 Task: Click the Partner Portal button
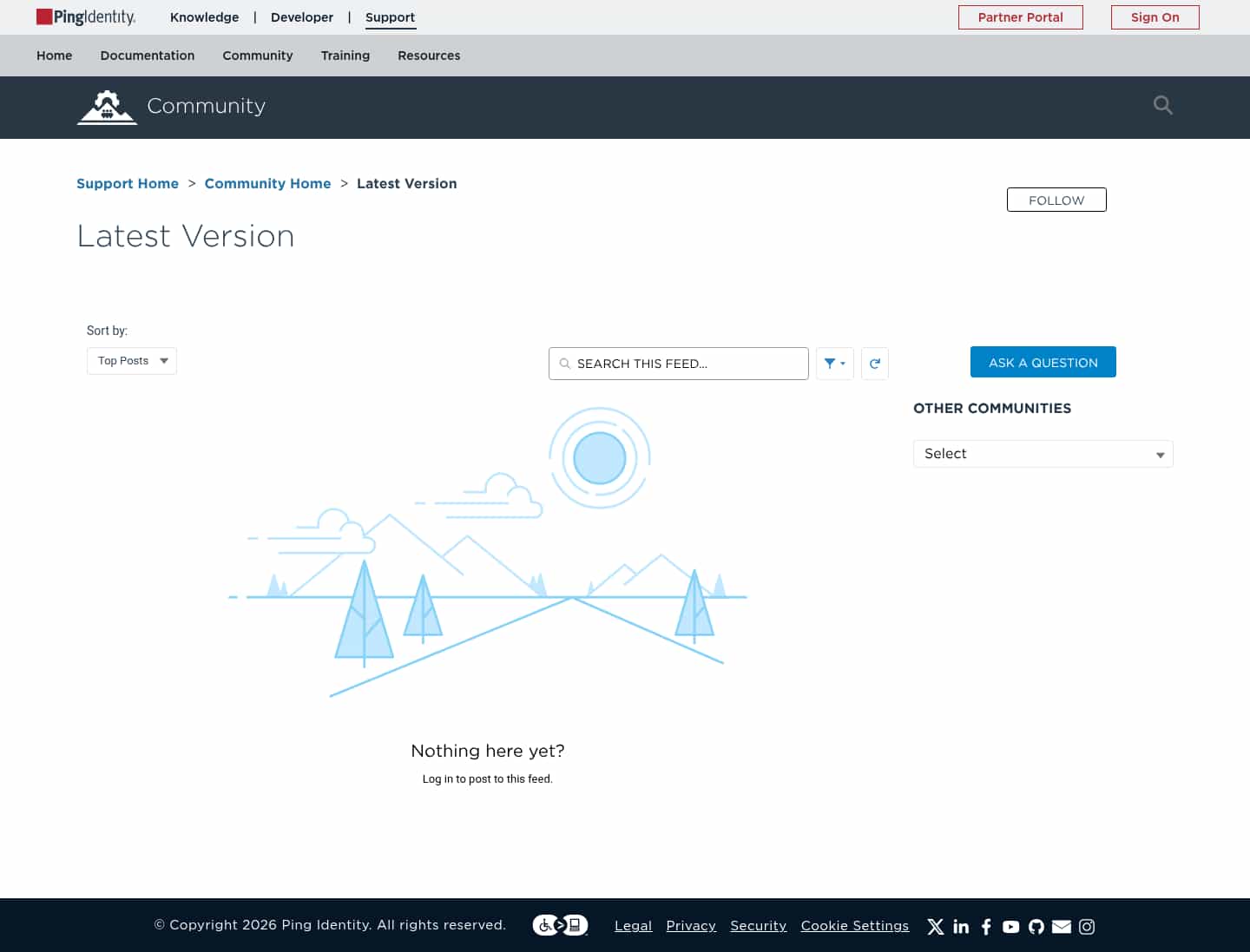(x=1021, y=17)
